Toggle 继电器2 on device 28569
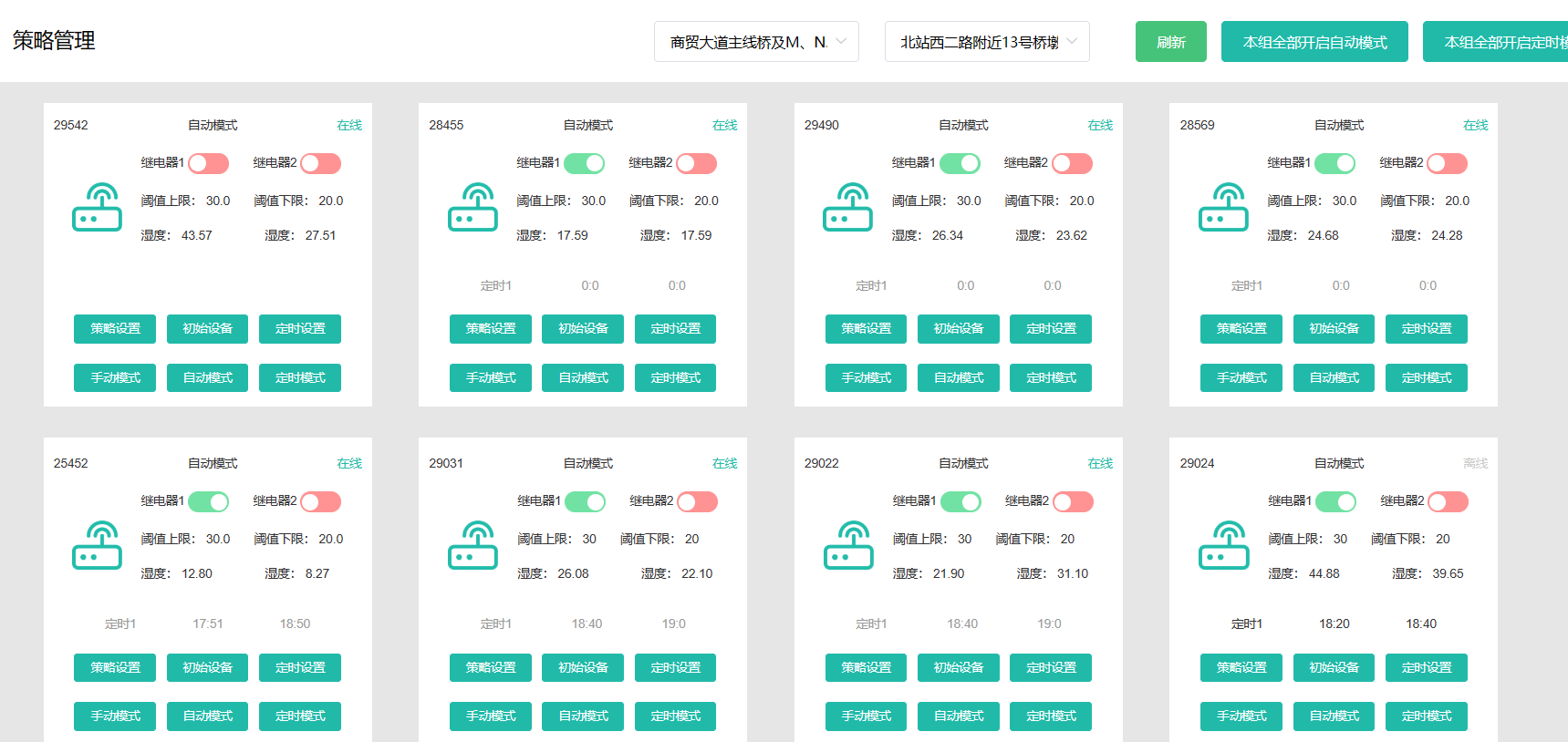The height and width of the screenshot is (742, 1568). tap(1447, 163)
